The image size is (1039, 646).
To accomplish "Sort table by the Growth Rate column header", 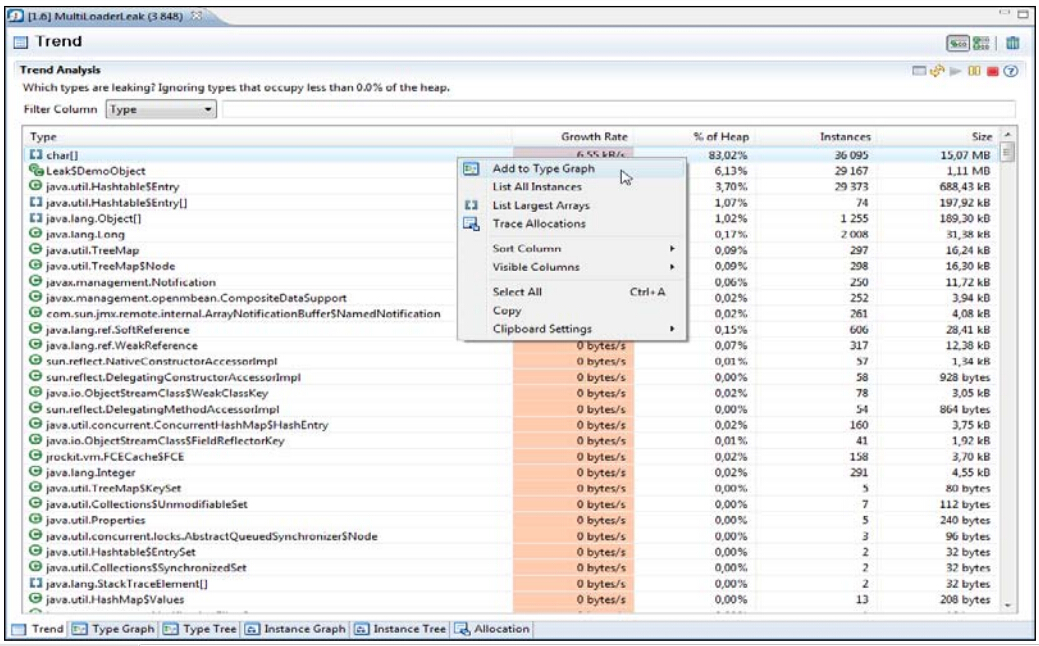I will [573, 136].
